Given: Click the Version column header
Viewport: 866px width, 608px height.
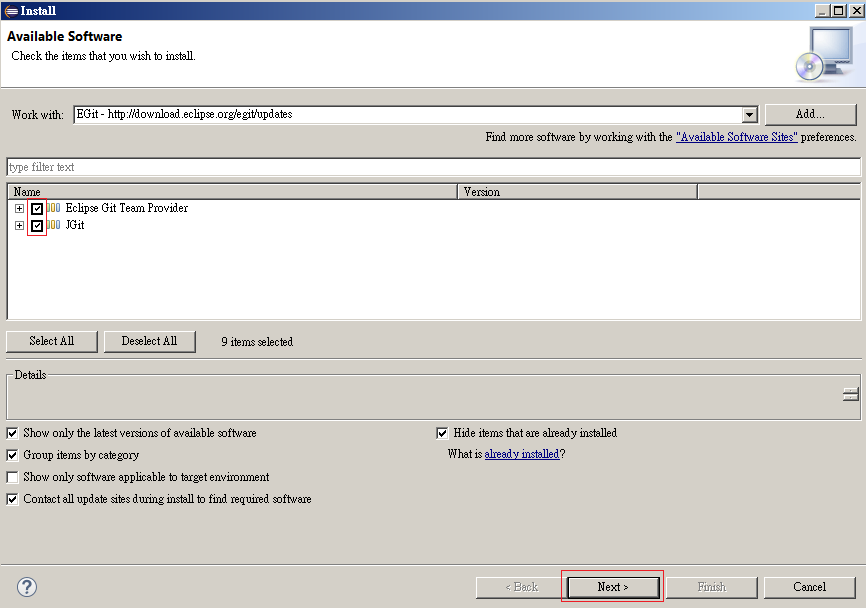Looking at the screenshot, I should [x=578, y=192].
